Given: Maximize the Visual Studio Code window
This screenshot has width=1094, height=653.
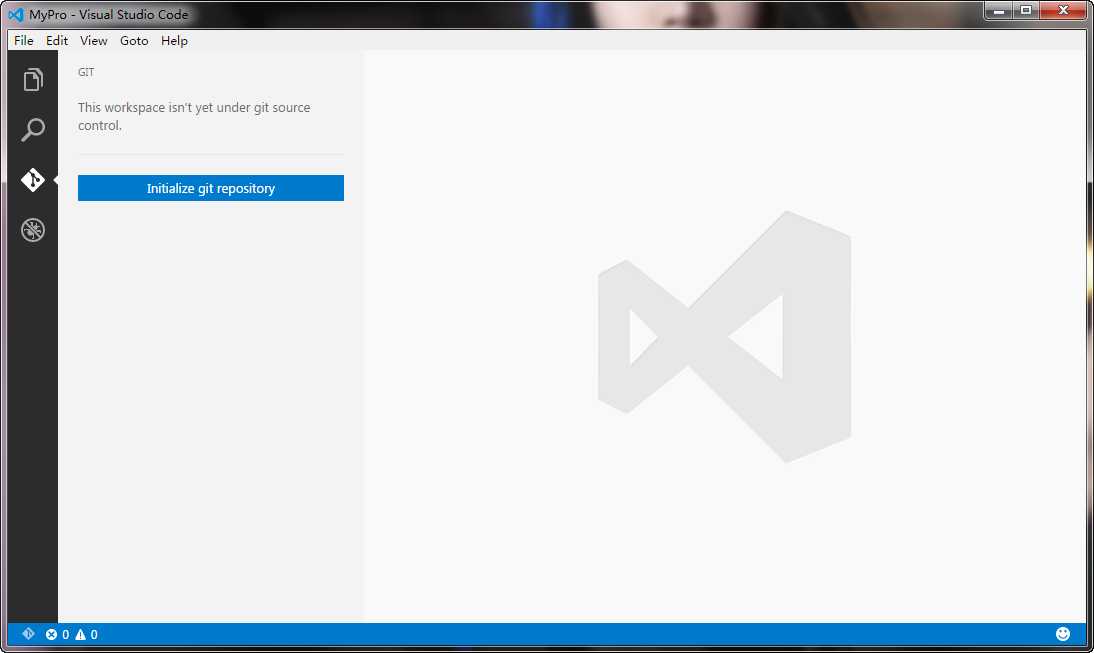Looking at the screenshot, I should pyautogui.click(x=1026, y=10).
